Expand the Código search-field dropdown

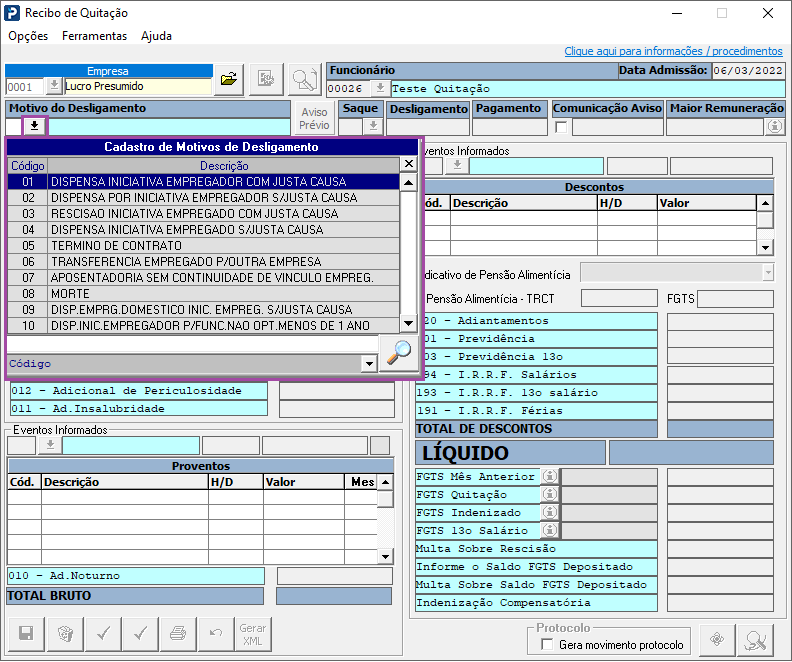tap(369, 364)
